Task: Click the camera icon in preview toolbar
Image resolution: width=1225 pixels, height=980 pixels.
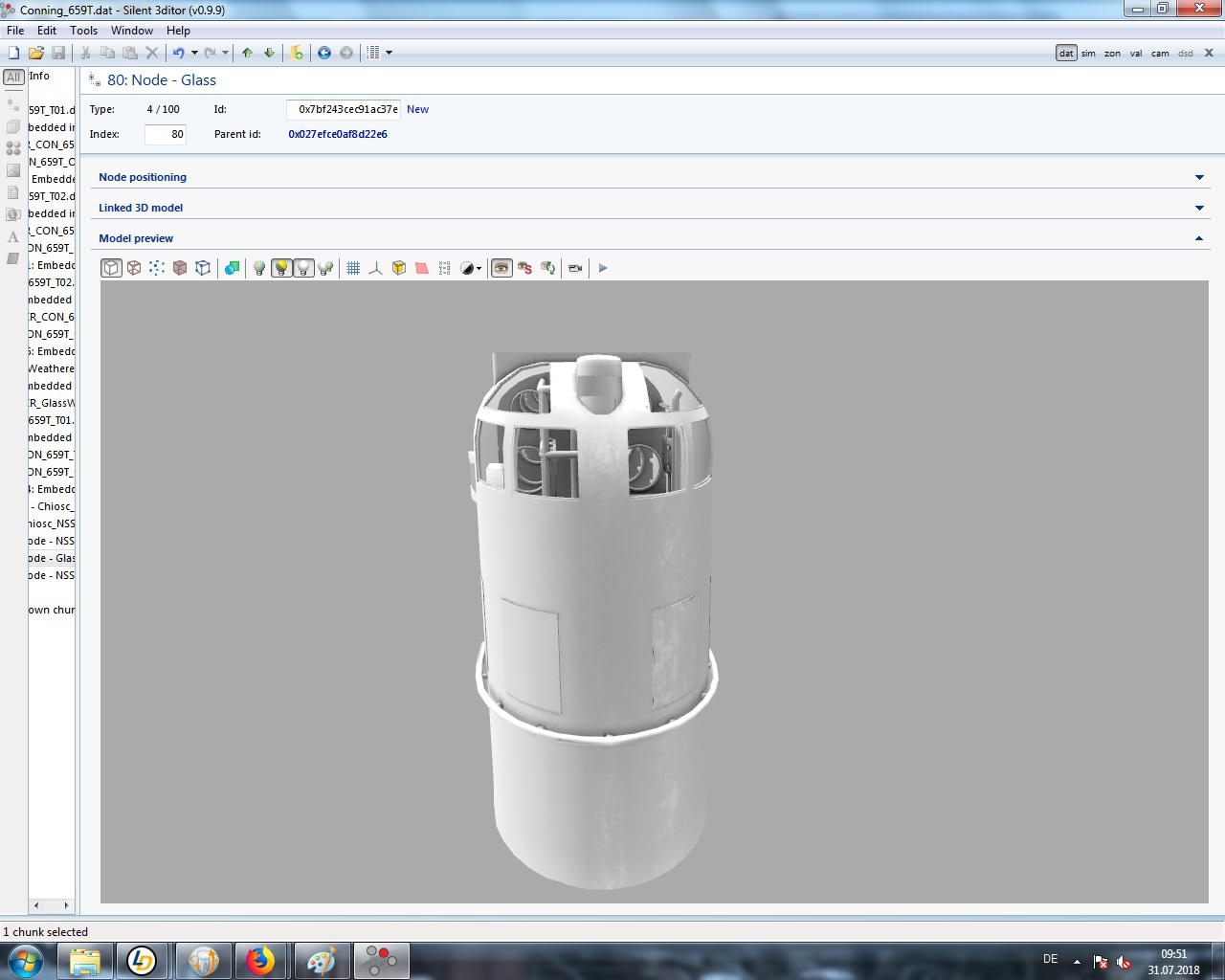Action: (575, 268)
